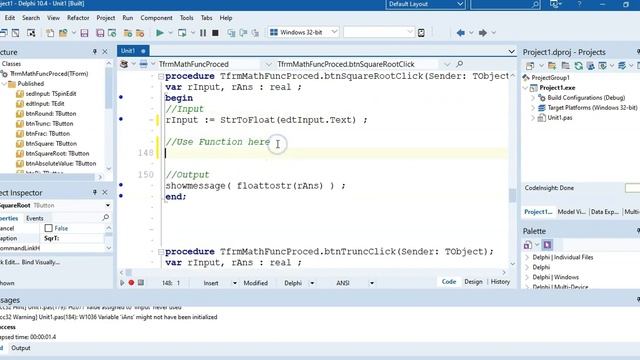This screenshot has height=360, width=640.
Task: Click the Pause debugging button
Action: pyautogui.click(x=203, y=33)
